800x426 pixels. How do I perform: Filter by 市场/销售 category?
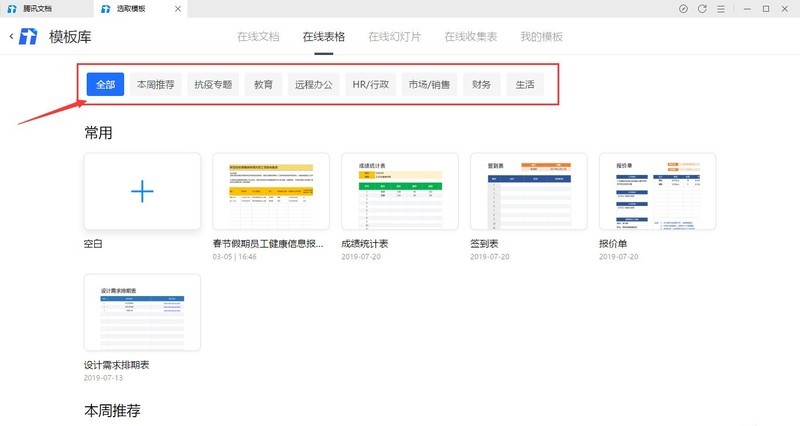(x=429, y=84)
